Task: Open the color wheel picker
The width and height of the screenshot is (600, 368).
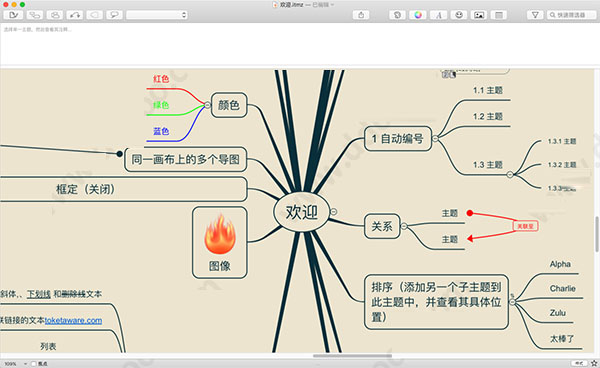Action: point(418,15)
